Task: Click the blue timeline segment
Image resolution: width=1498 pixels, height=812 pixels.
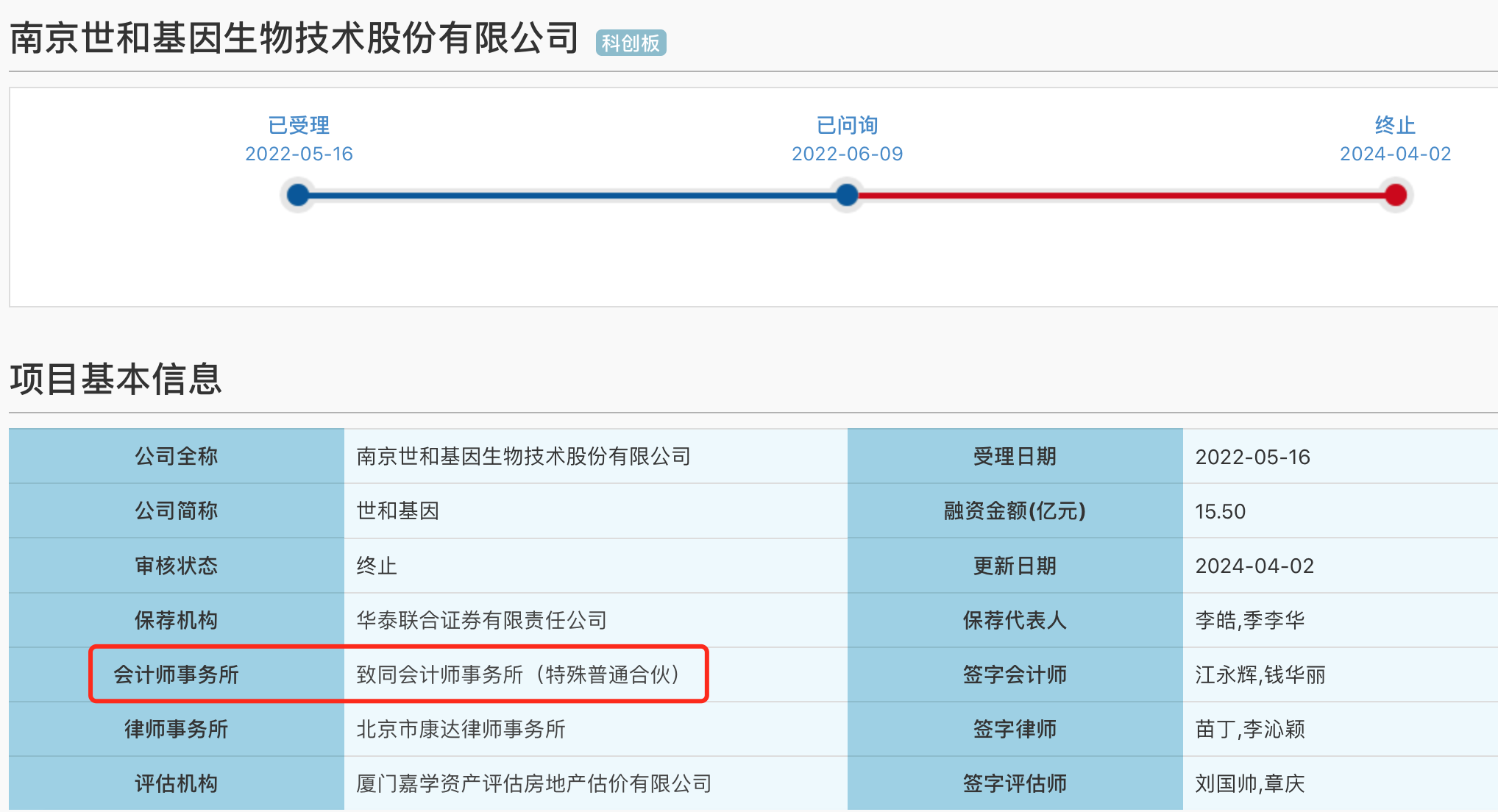Action: pyautogui.click(x=572, y=195)
